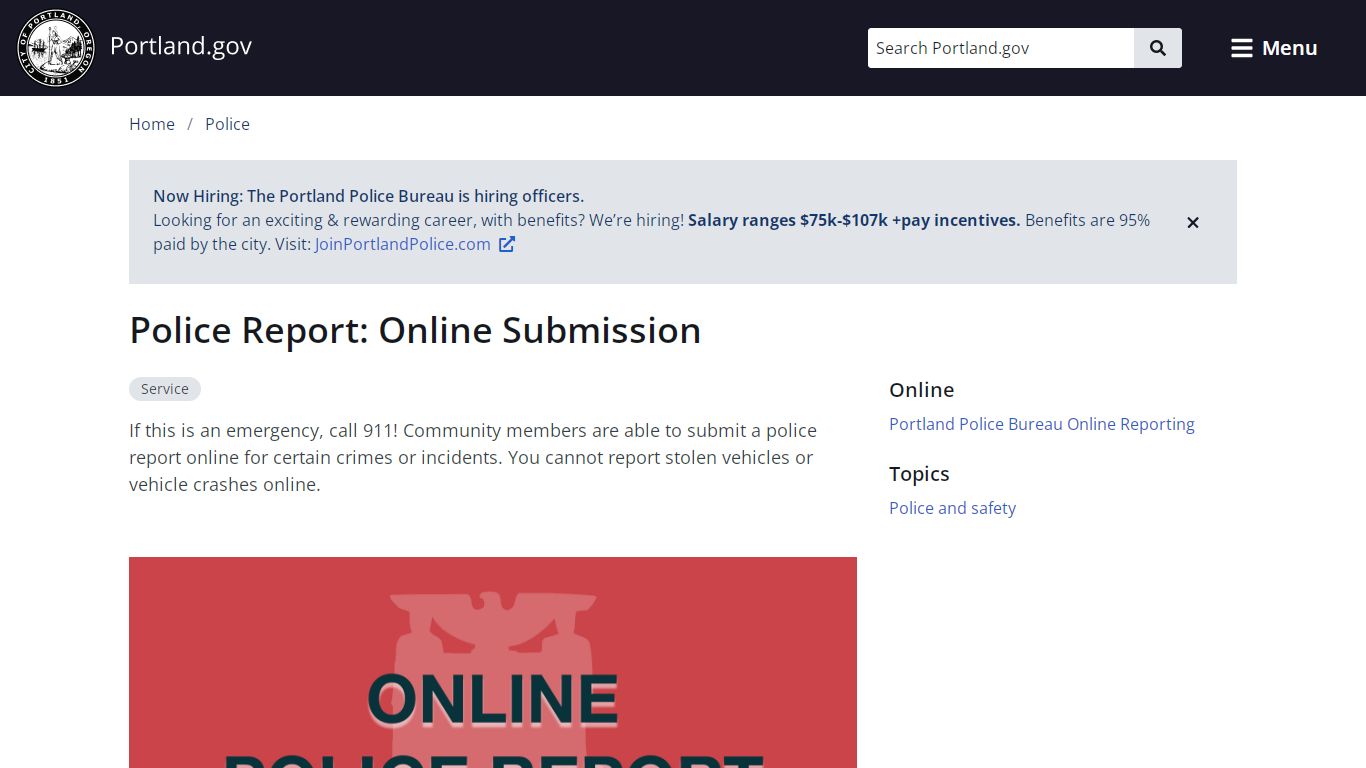Focus the Search Portland.gov field

pos(1001,48)
